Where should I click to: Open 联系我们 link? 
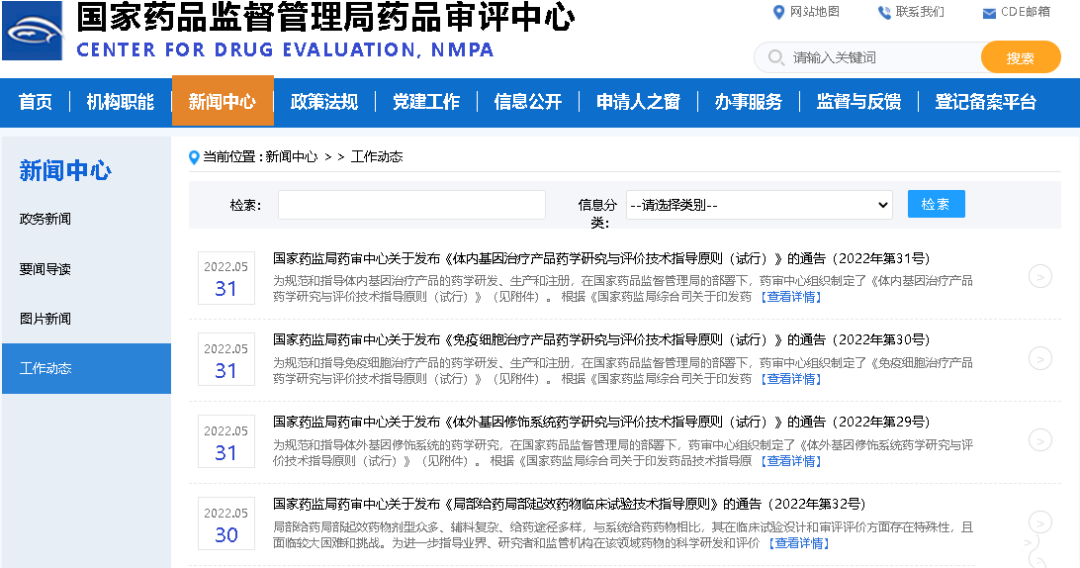coord(920,12)
